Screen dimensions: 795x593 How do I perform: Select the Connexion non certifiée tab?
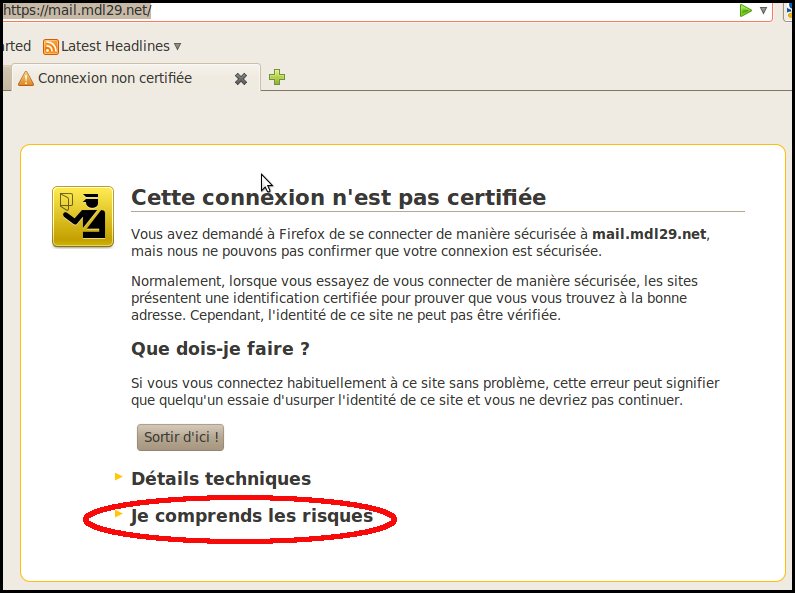point(114,78)
